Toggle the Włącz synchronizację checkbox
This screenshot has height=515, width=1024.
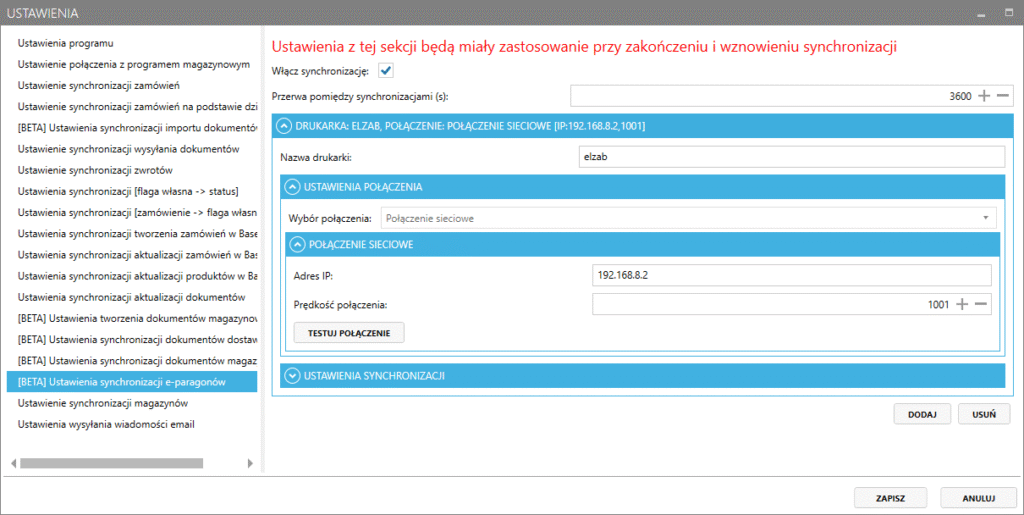[x=385, y=71]
